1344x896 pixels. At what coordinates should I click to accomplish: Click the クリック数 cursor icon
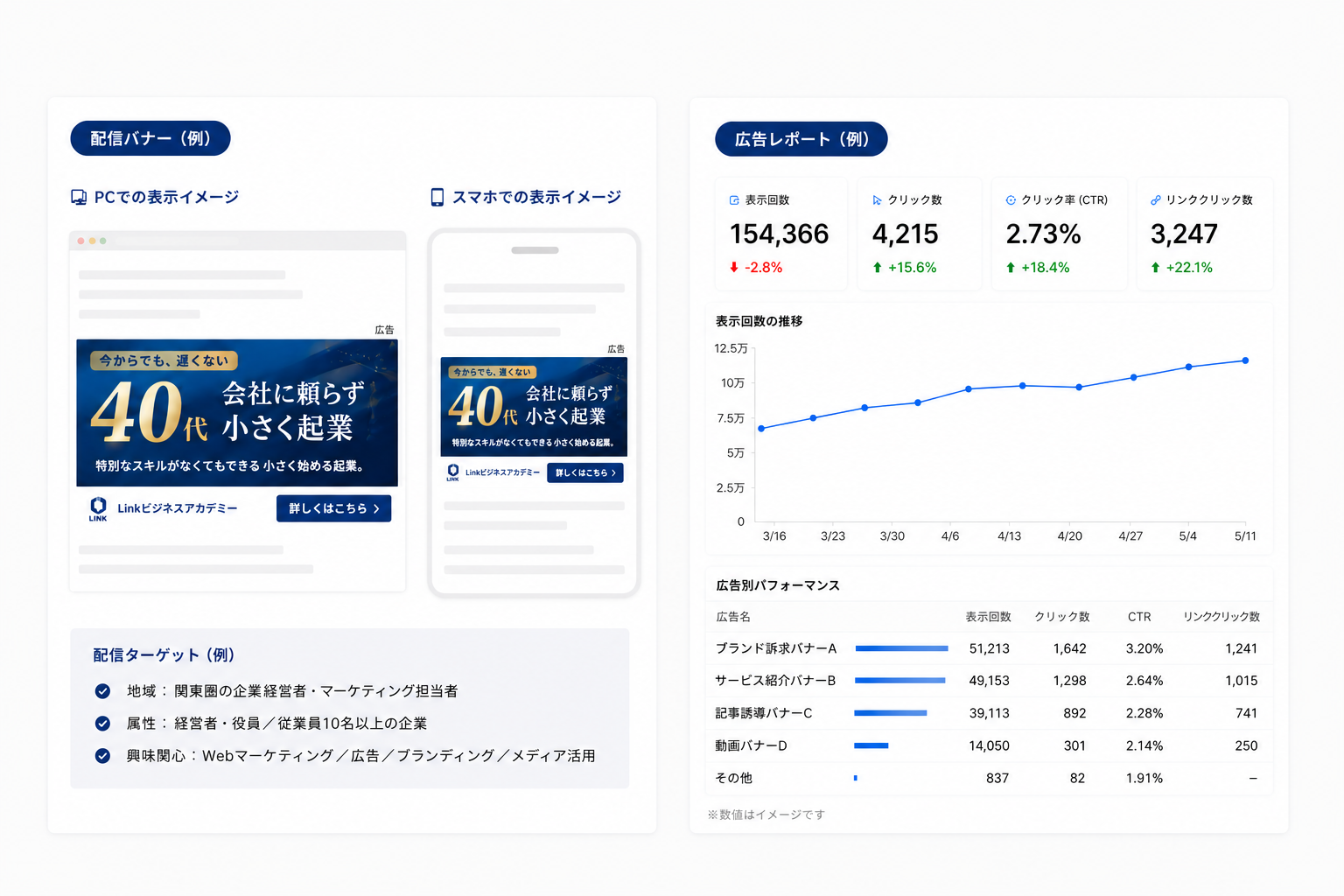coord(877,200)
